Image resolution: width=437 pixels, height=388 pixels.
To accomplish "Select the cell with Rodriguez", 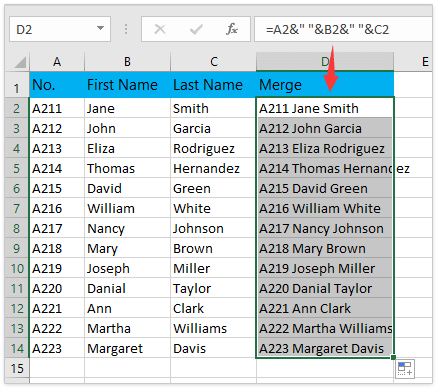I will tap(213, 148).
